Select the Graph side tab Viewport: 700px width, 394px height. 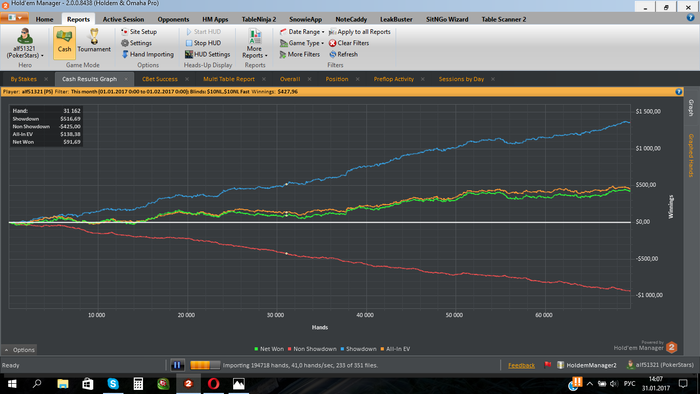coord(691,108)
